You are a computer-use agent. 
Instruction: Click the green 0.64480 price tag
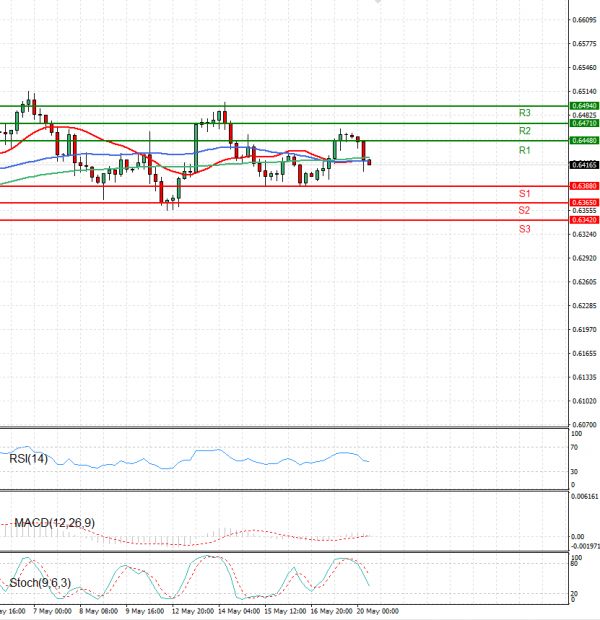(x=585, y=141)
